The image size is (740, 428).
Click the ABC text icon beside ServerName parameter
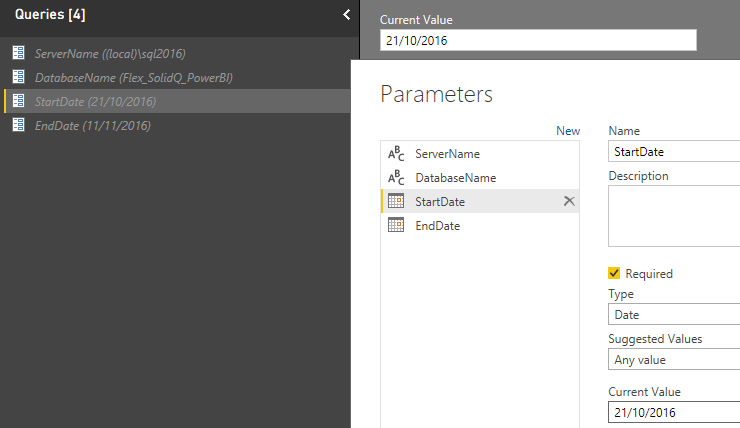point(396,154)
